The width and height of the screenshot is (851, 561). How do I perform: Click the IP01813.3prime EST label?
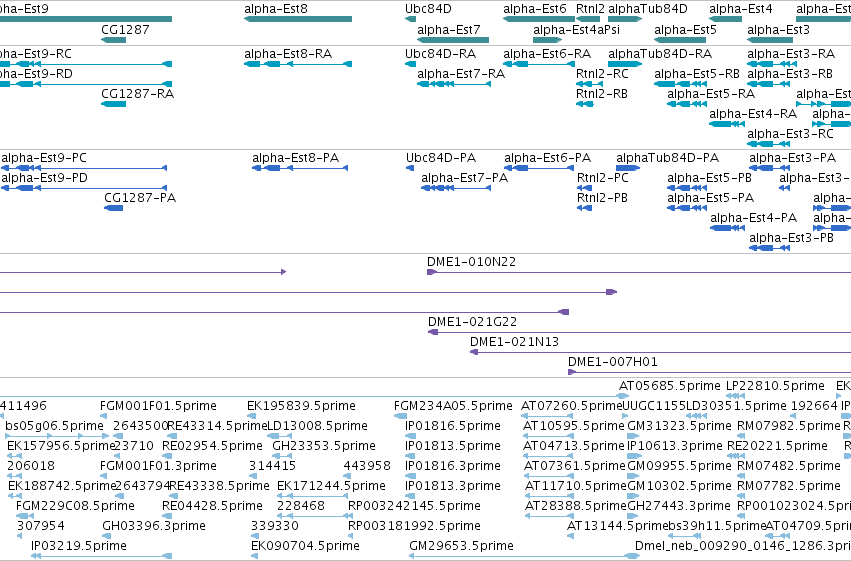point(453,485)
